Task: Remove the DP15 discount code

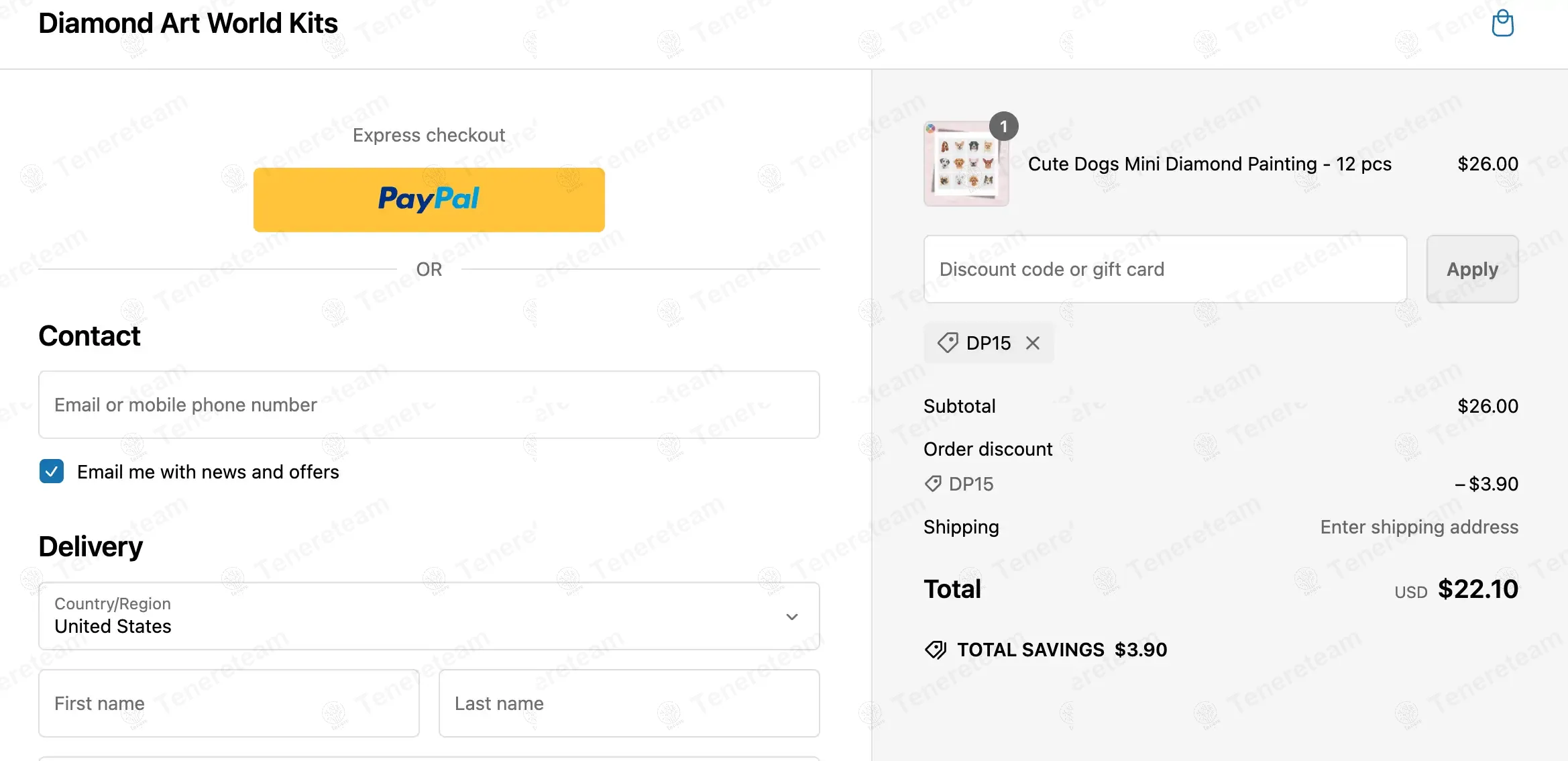Action: [1033, 343]
